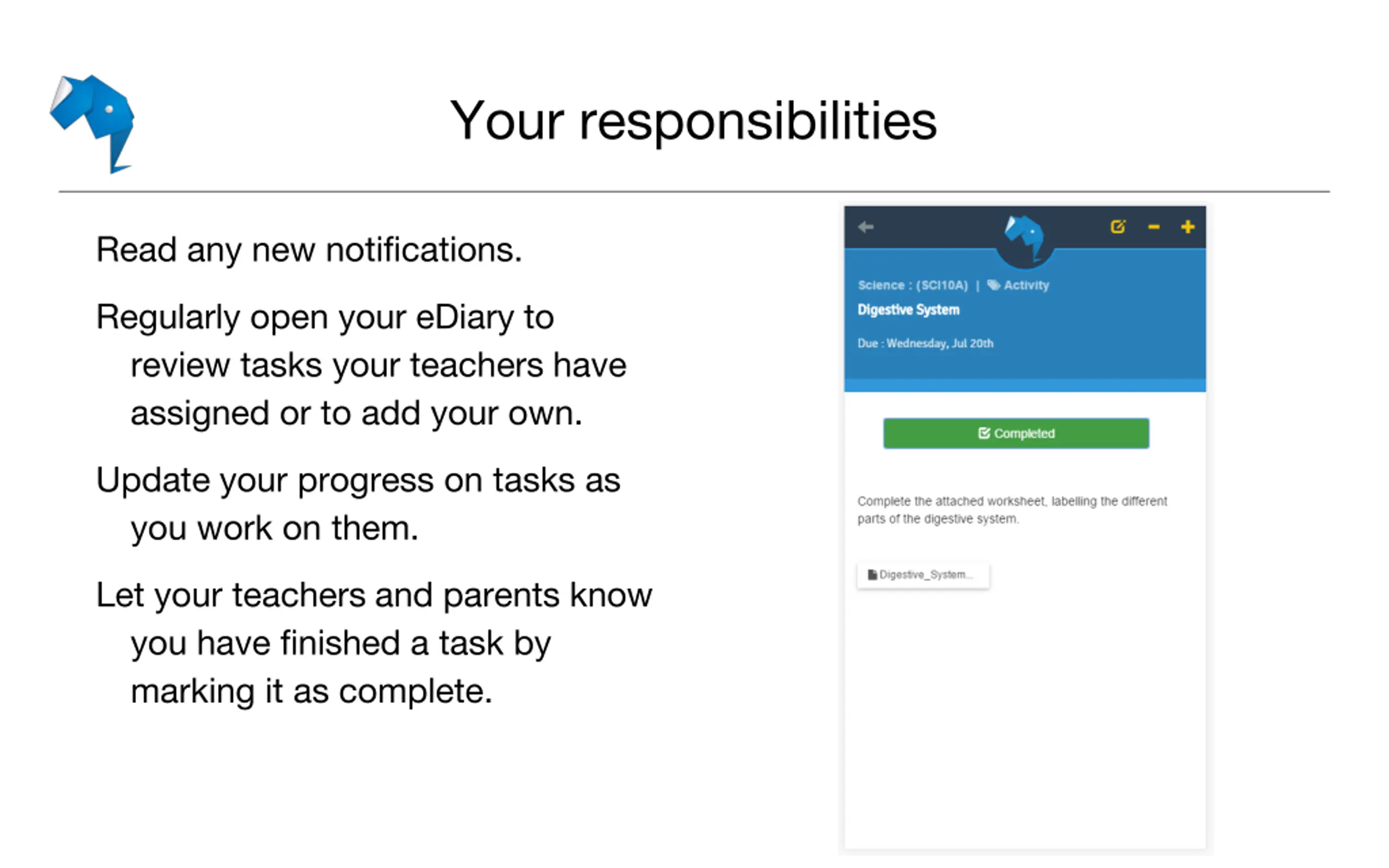Click the file icon on attachment
The image size is (1389, 868).
coord(872,575)
